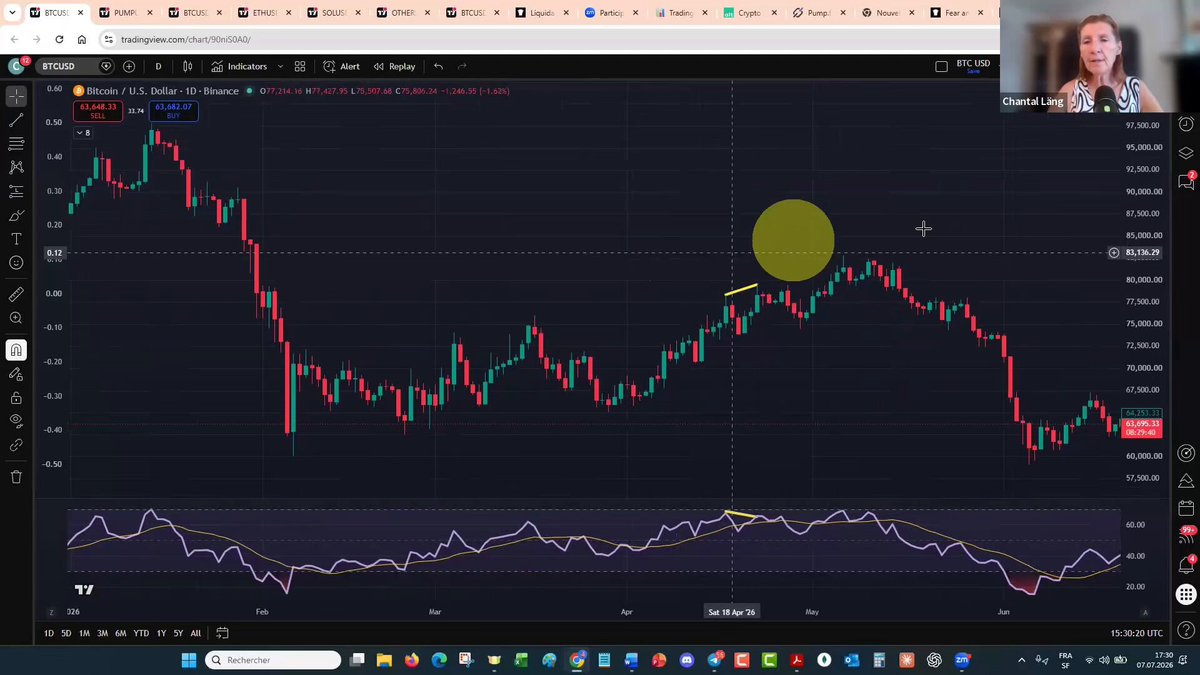The width and height of the screenshot is (1200, 675).
Task: Open the BTCUSD symbol search box
Action: tap(76, 67)
